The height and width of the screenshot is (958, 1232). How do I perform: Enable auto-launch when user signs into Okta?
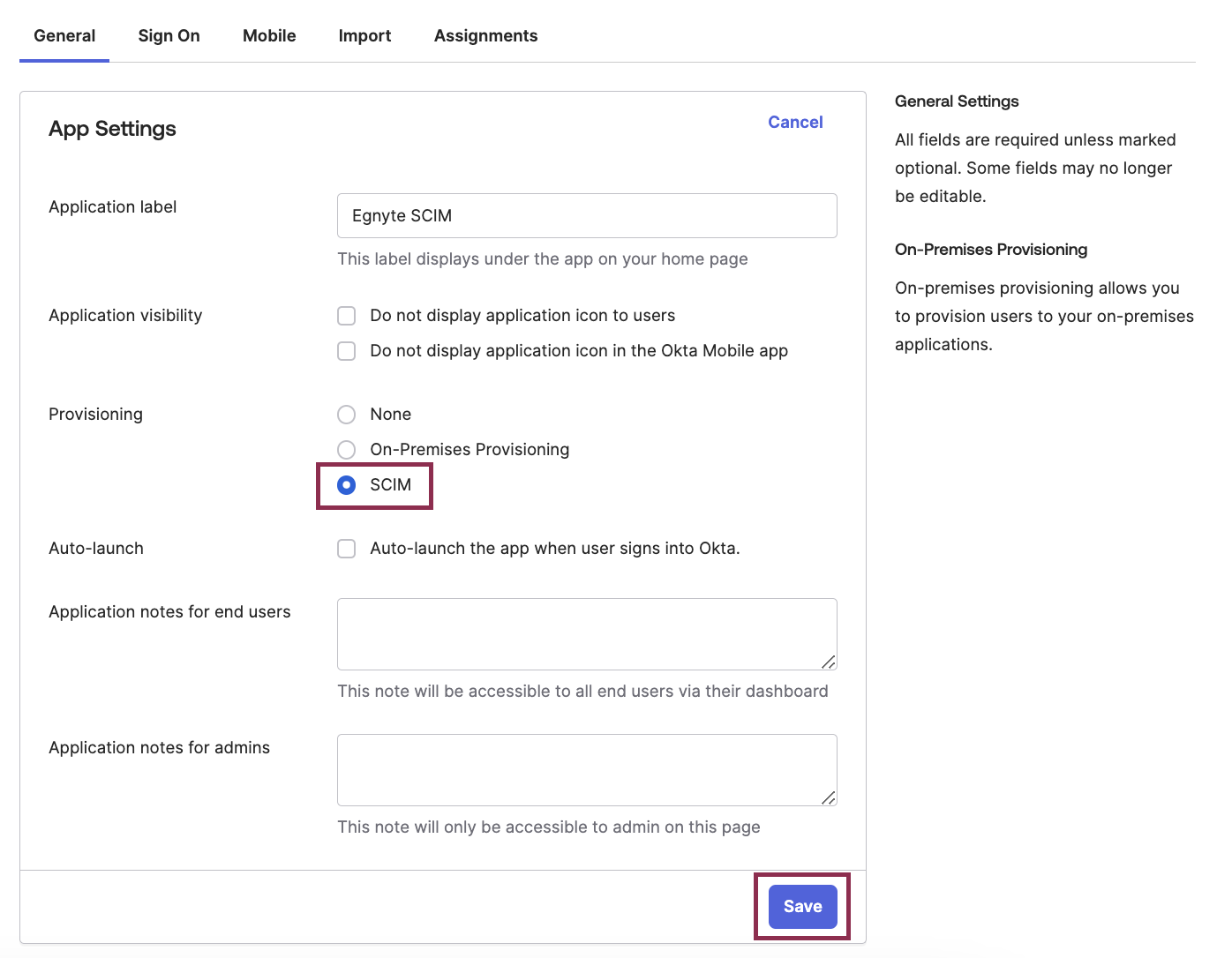click(x=346, y=548)
